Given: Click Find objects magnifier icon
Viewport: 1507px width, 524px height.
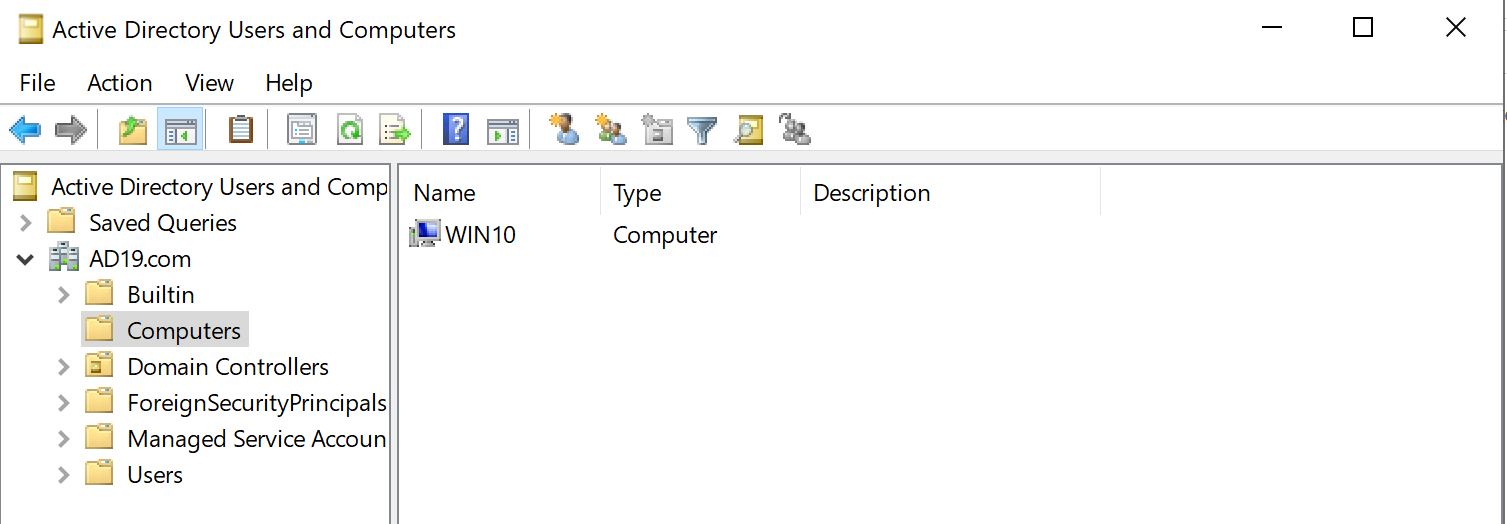Looking at the screenshot, I should (749, 130).
